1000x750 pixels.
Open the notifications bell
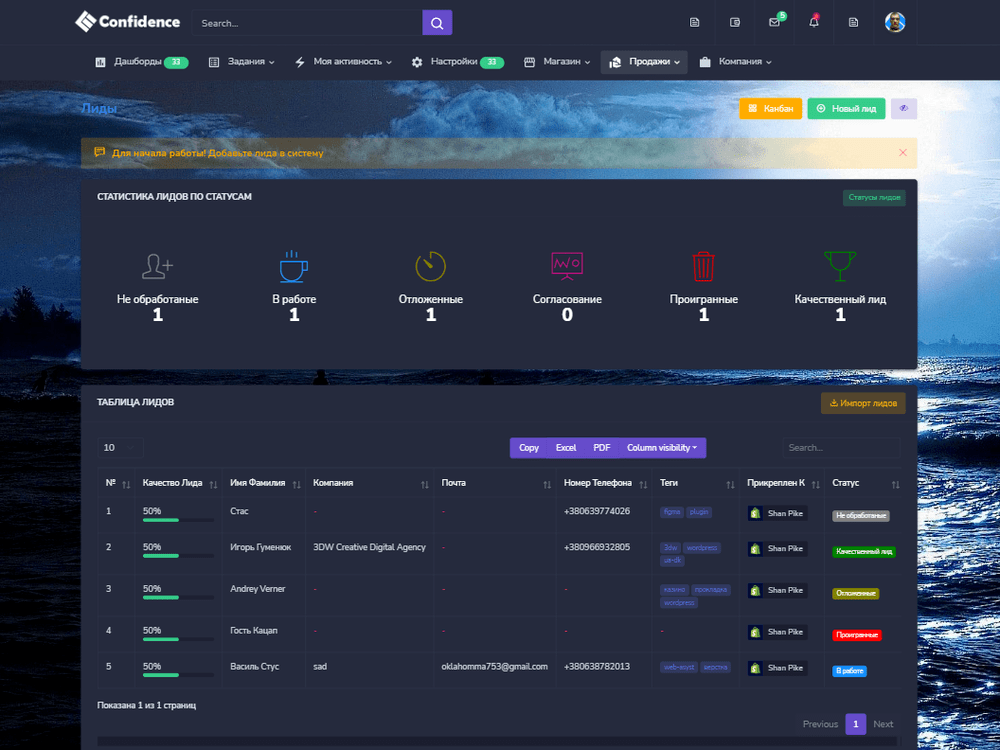coord(814,22)
